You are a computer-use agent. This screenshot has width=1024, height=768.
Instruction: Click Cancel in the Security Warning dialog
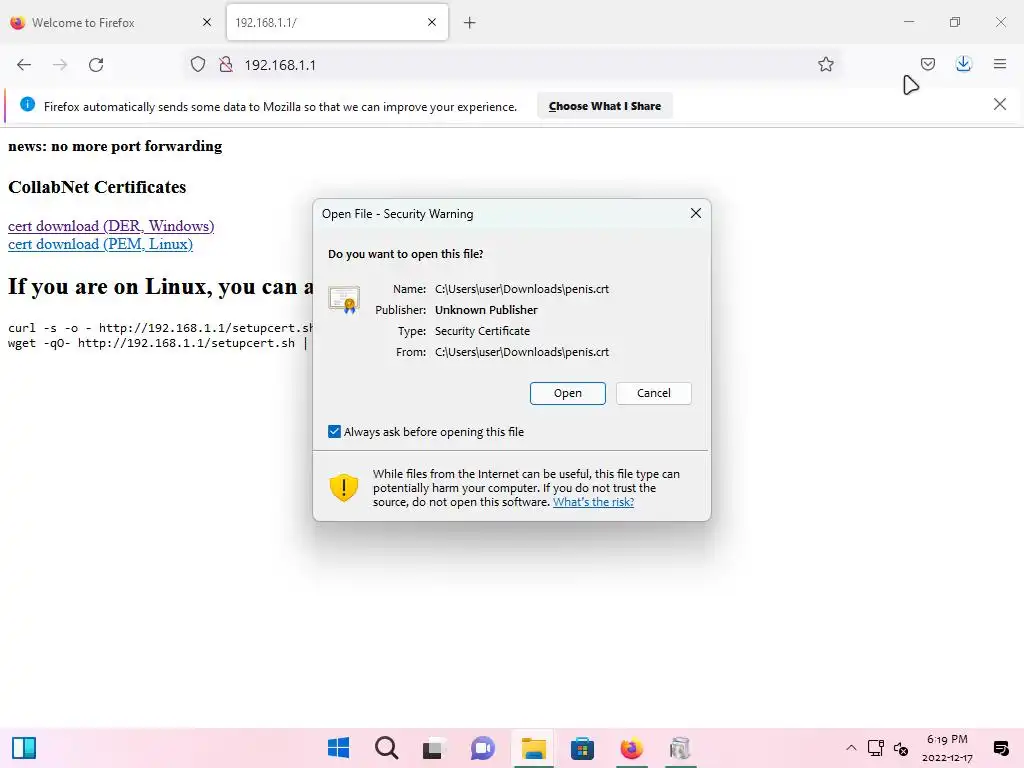[654, 393]
